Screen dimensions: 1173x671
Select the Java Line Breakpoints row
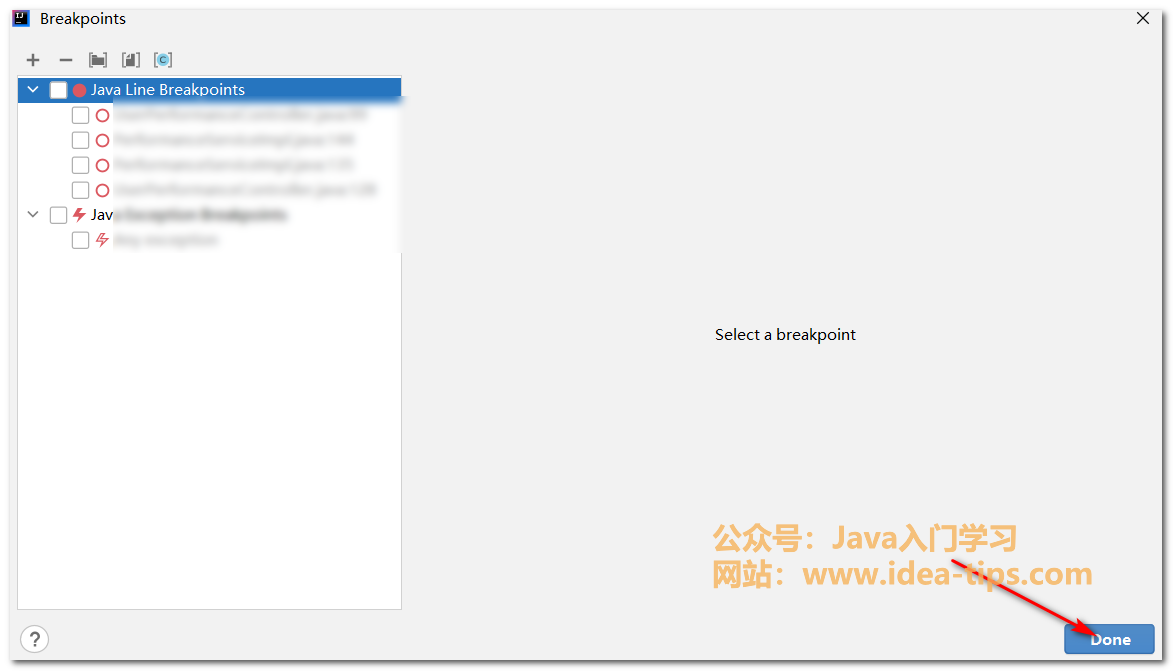click(209, 90)
